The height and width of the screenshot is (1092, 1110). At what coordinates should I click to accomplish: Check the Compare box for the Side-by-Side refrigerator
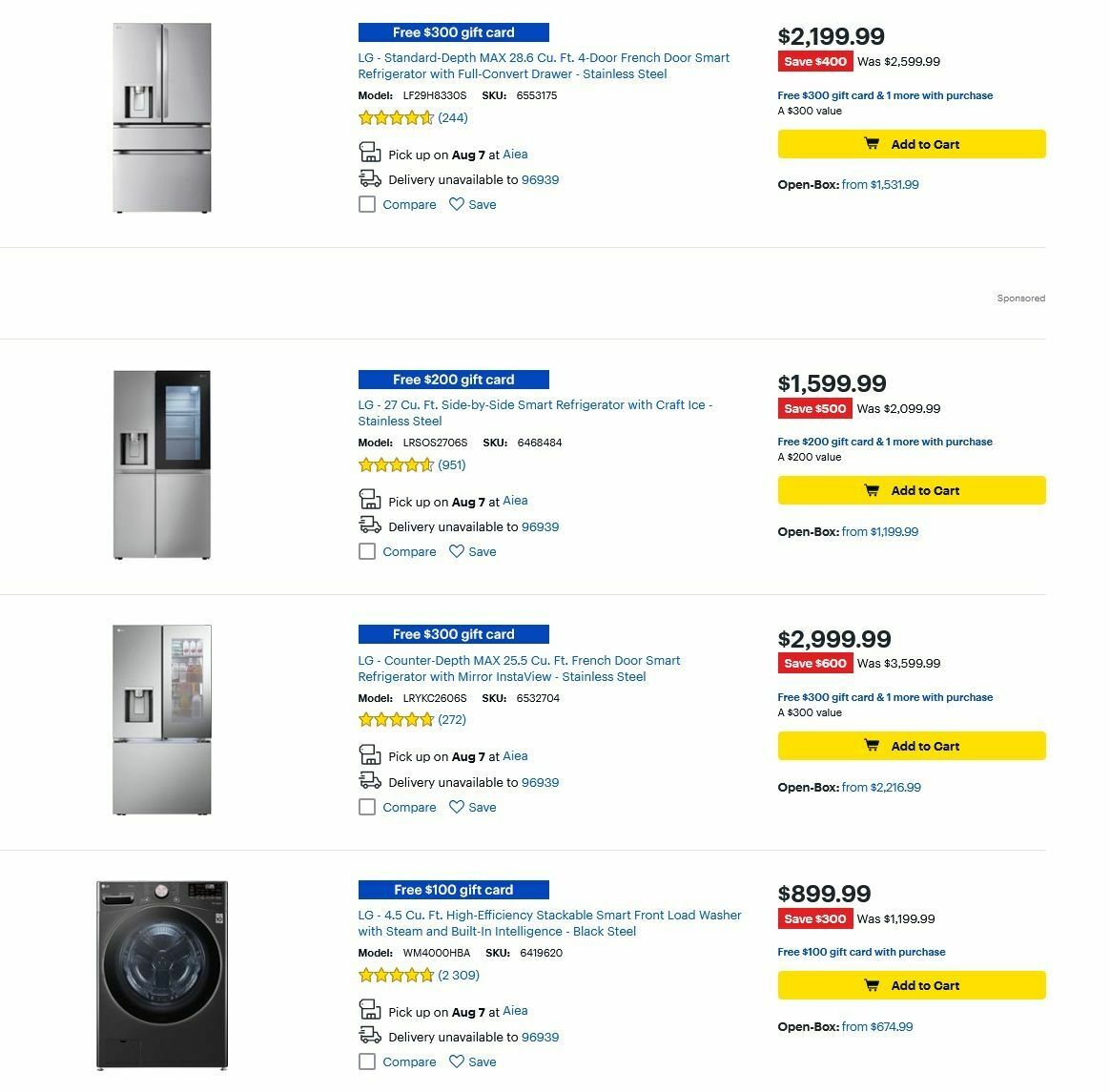click(x=367, y=550)
